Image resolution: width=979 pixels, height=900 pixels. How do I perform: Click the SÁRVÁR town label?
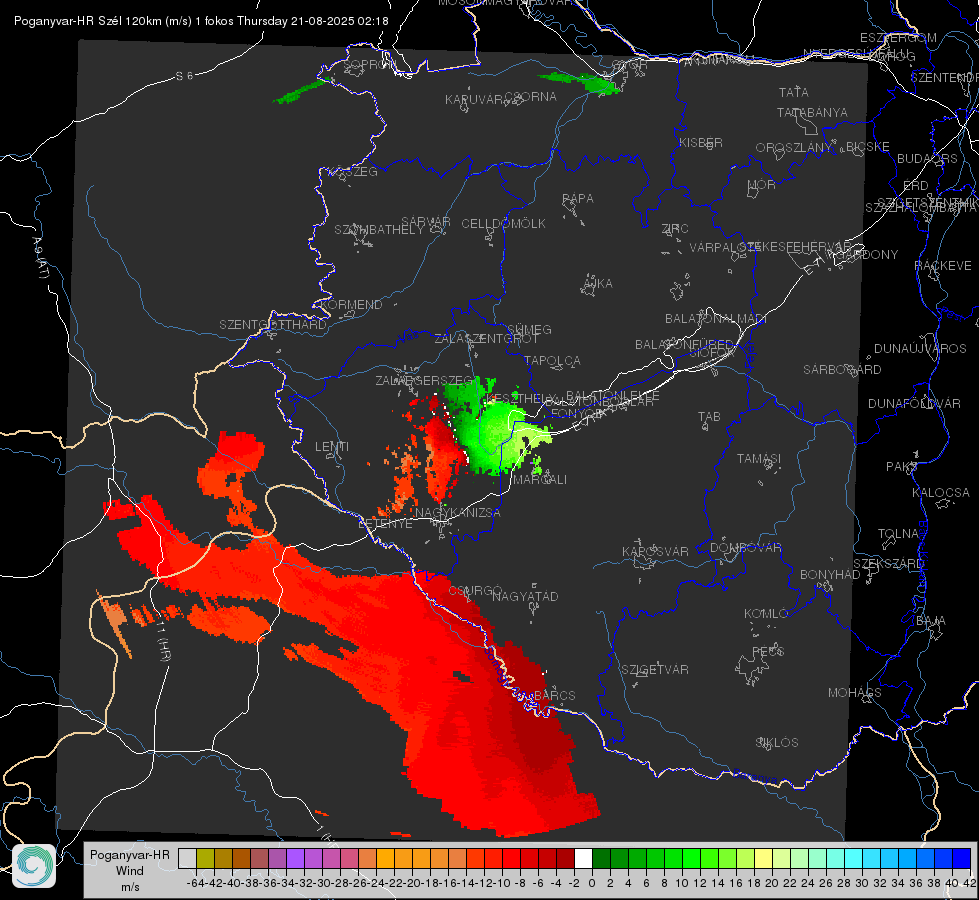coord(426,222)
